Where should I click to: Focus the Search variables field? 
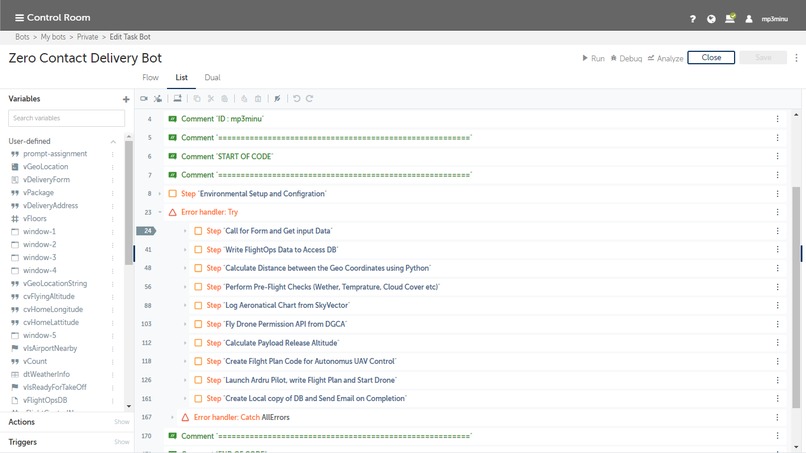(x=66, y=118)
